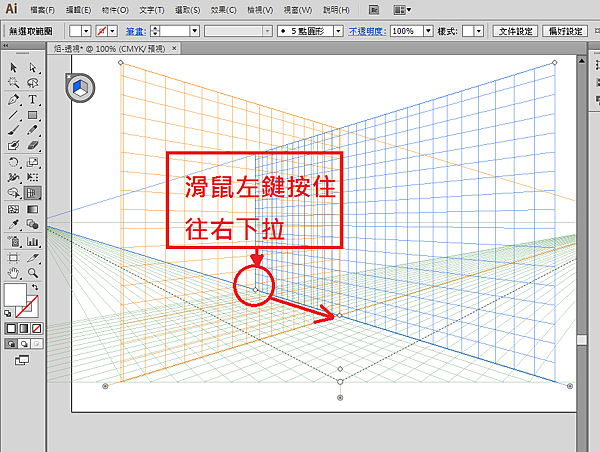Click the 文件設定 button
600x452 pixels.
517,32
